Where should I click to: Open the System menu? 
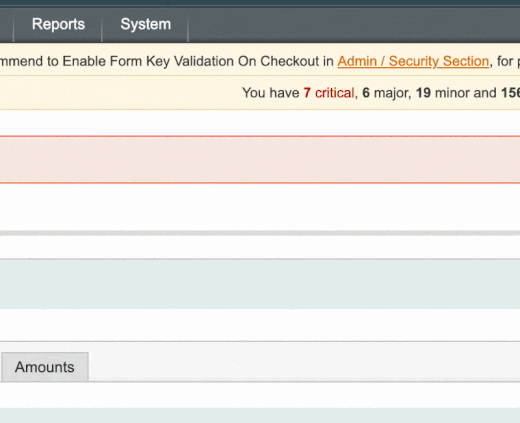[x=145, y=24]
